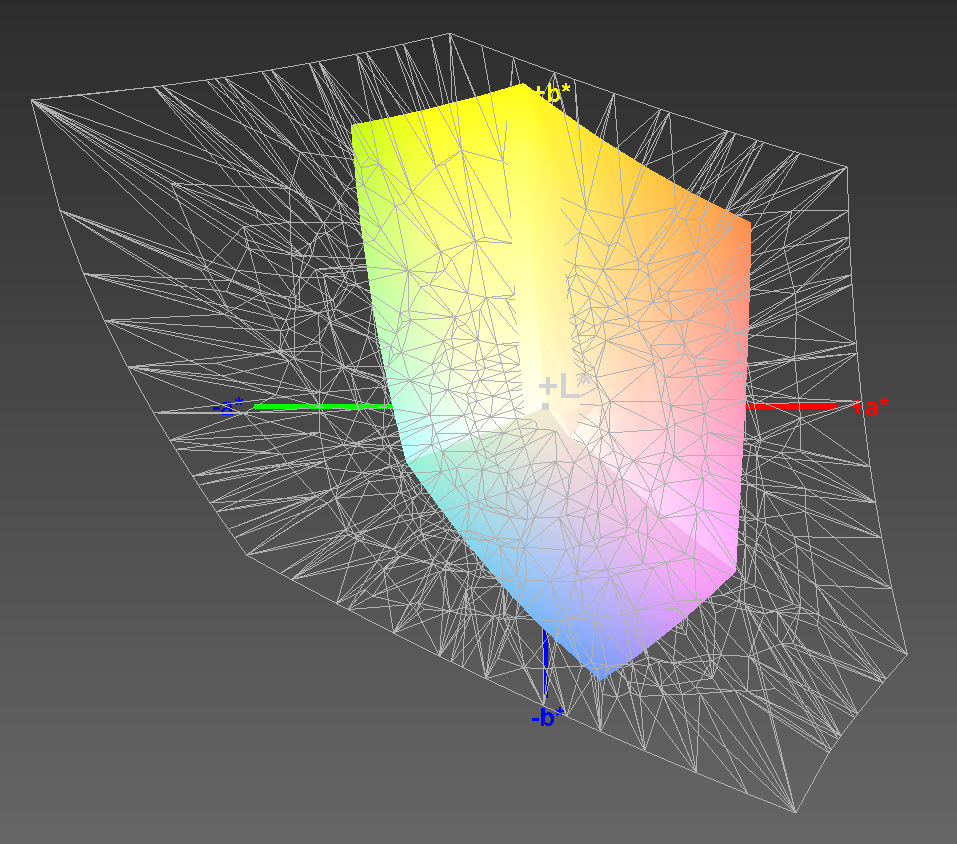Click the red +a* axis line
This screenshot has height=844, width=957.
tap(792, 406)
